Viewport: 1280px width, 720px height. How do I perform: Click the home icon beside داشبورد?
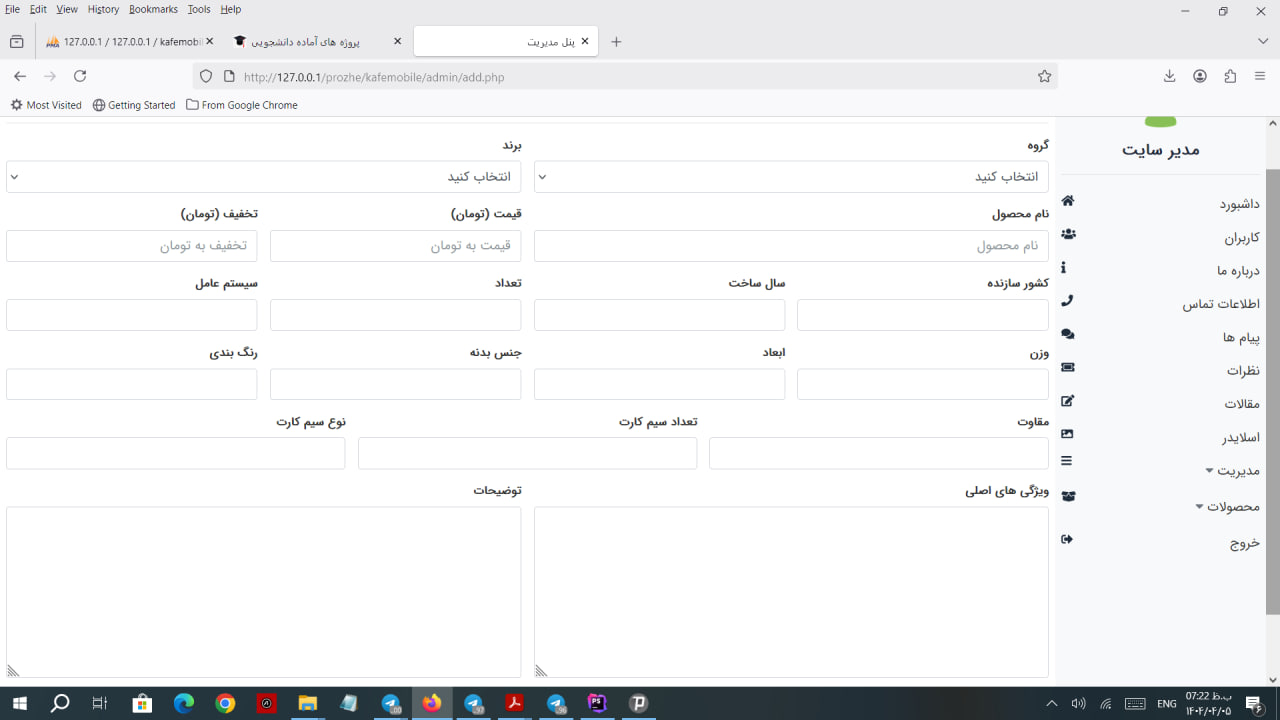tap(1067, 201)
